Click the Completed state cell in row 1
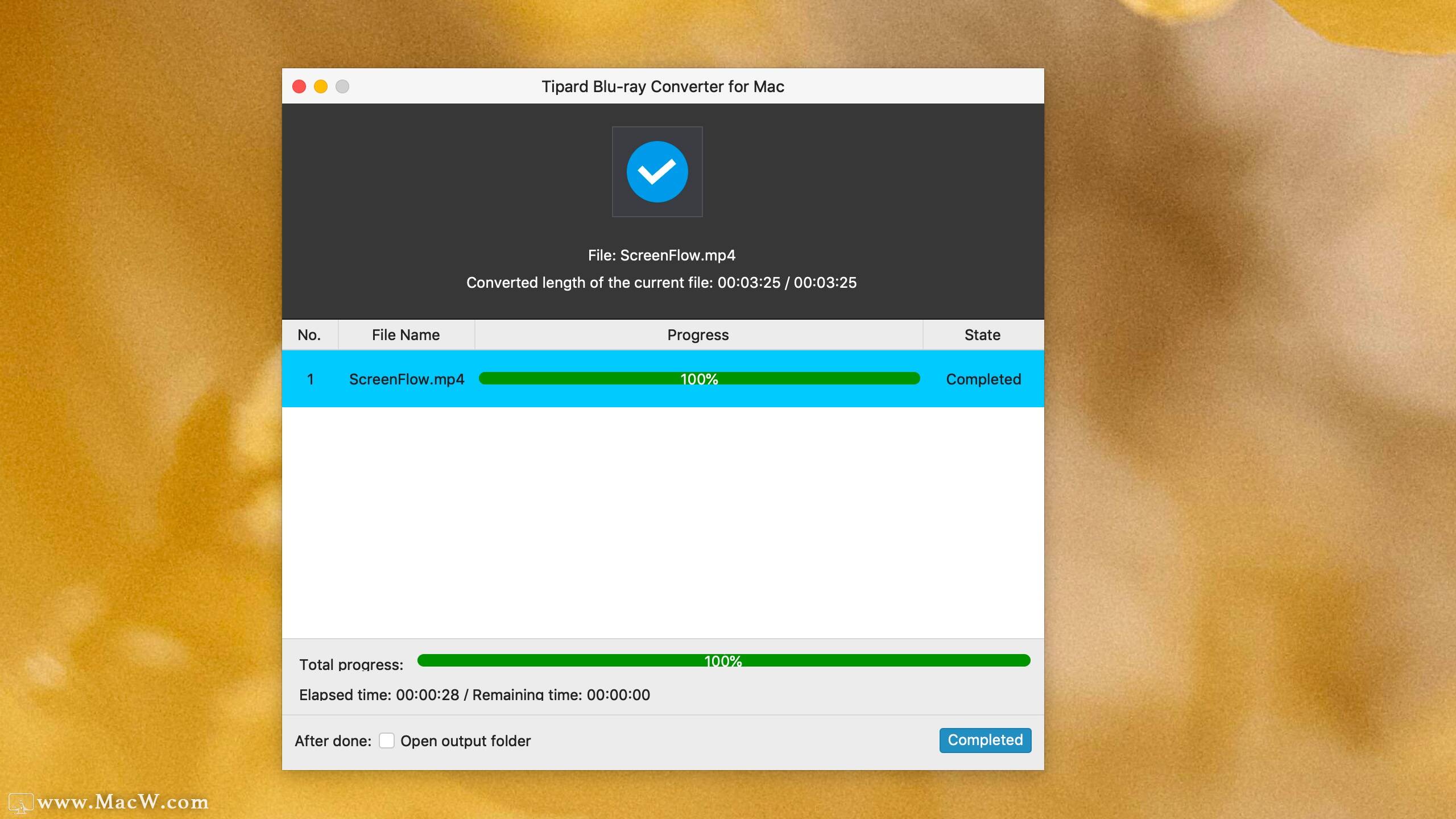The height and width of the screenshot is (819, 1456). 983,379
